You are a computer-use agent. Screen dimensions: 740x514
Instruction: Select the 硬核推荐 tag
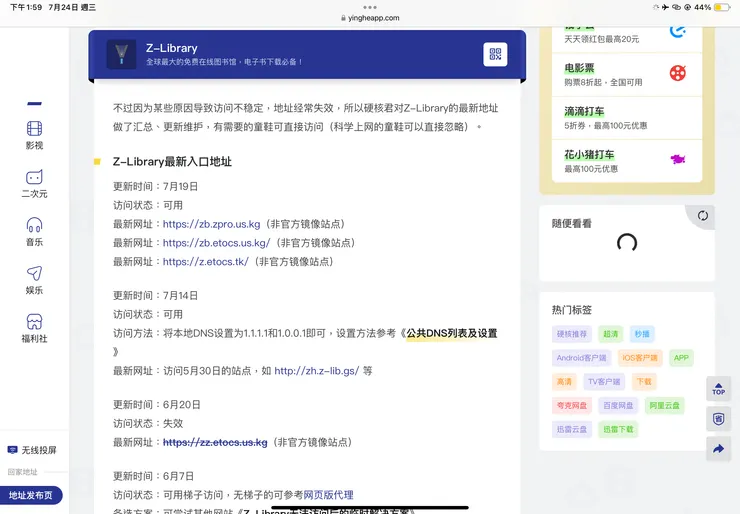click(x=572, y=334)
